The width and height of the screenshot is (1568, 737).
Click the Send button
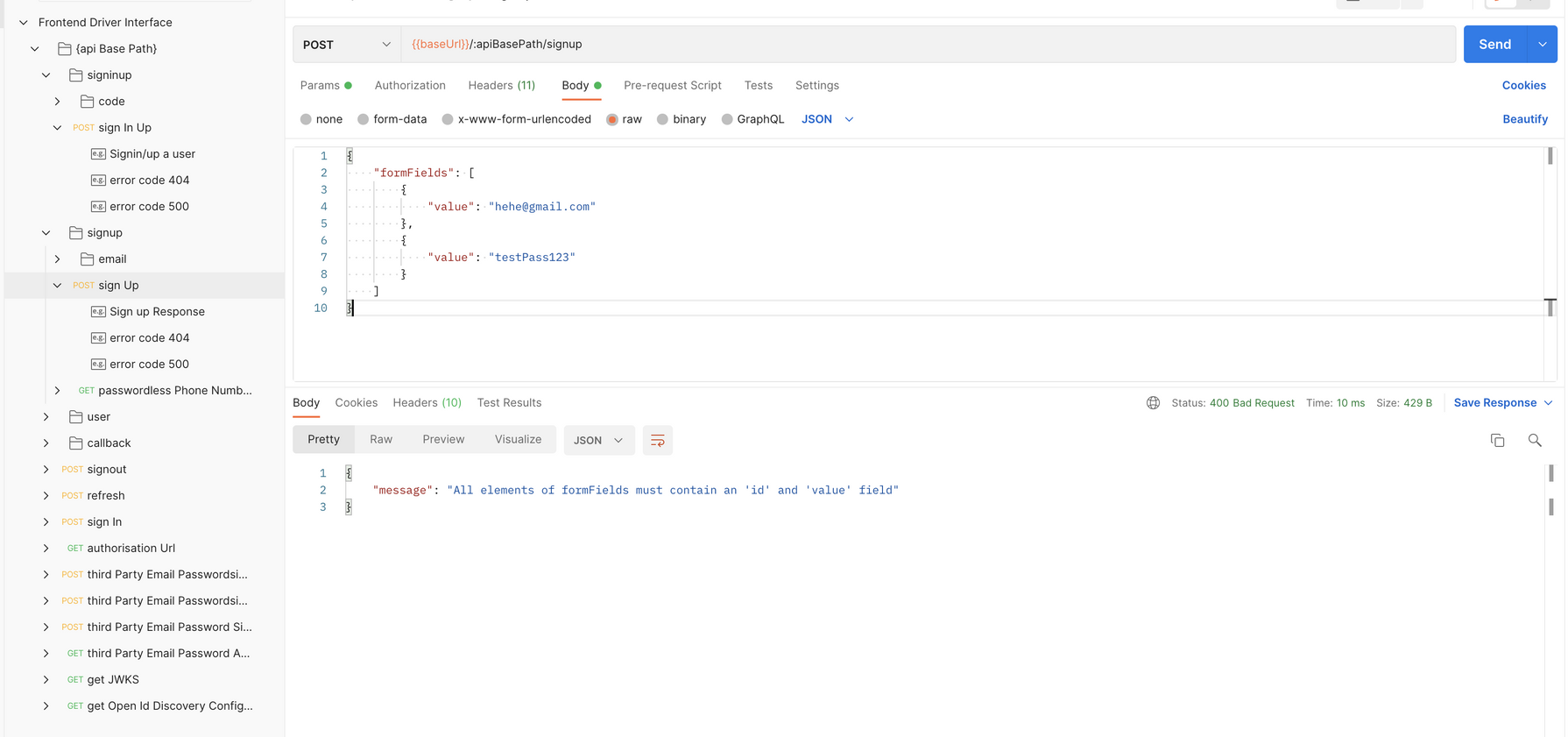pos(1494,45)
